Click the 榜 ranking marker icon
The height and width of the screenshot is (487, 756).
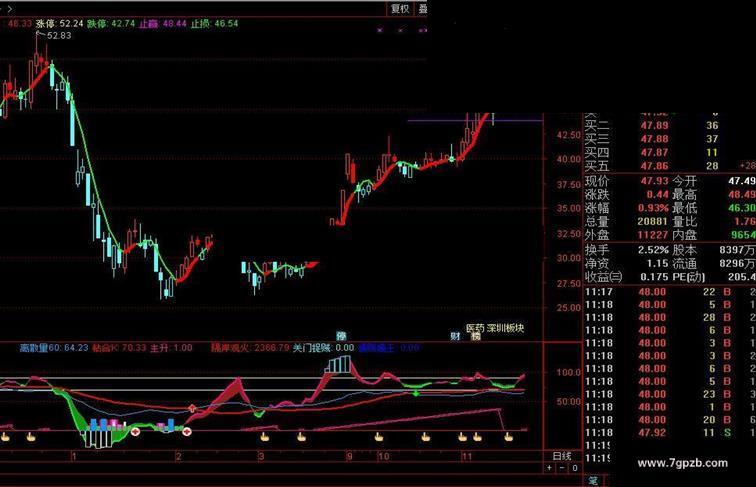[476, 337]
